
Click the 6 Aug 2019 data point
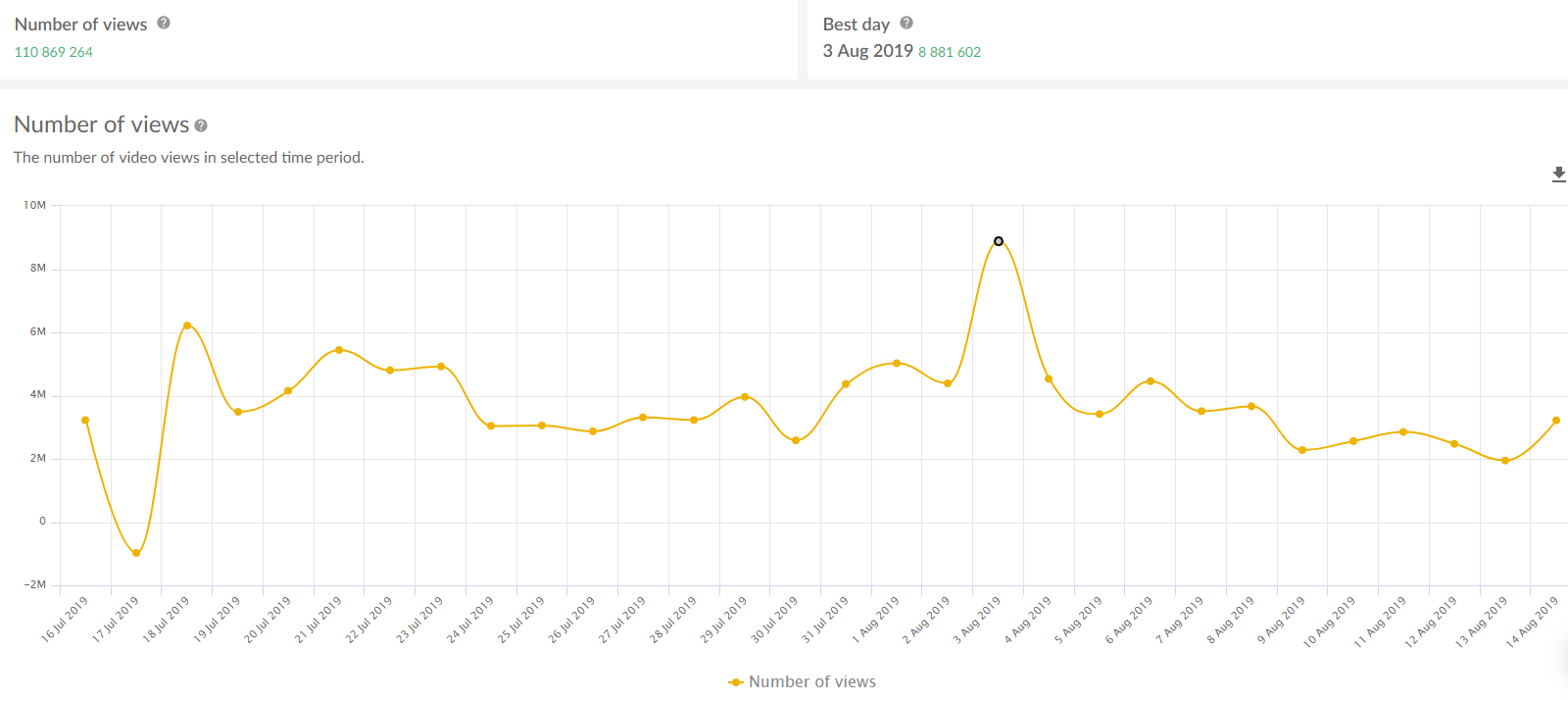click(1151, 381)
